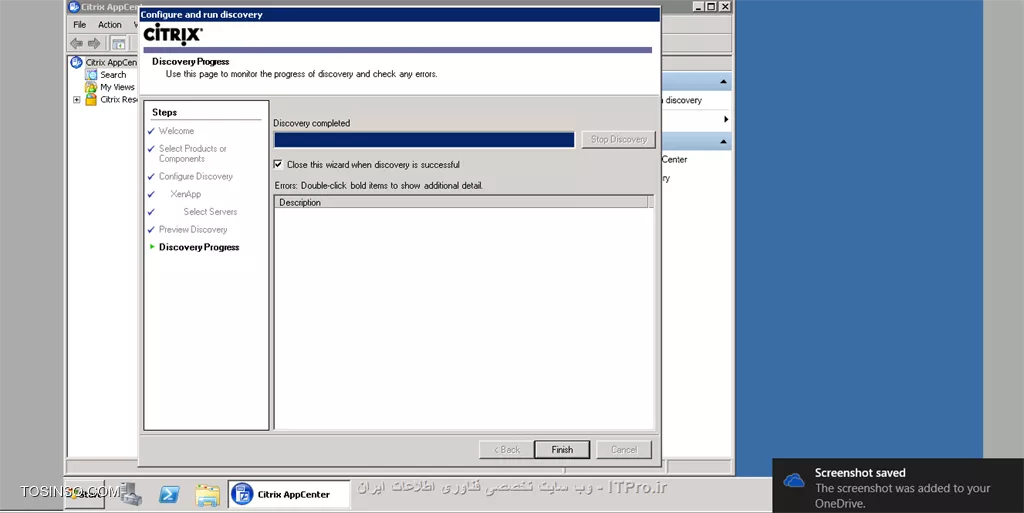Screen dimensions: 1024x513
Task: Click discovery link in Actions pane
Action: pos(683,100)
